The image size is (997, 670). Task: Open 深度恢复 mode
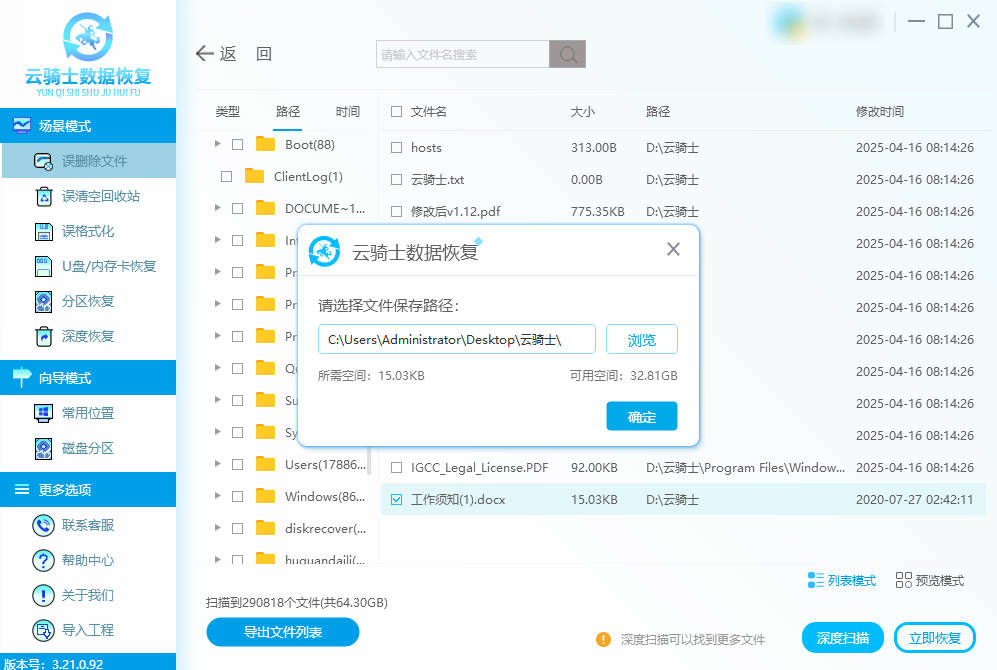[88, 336]
